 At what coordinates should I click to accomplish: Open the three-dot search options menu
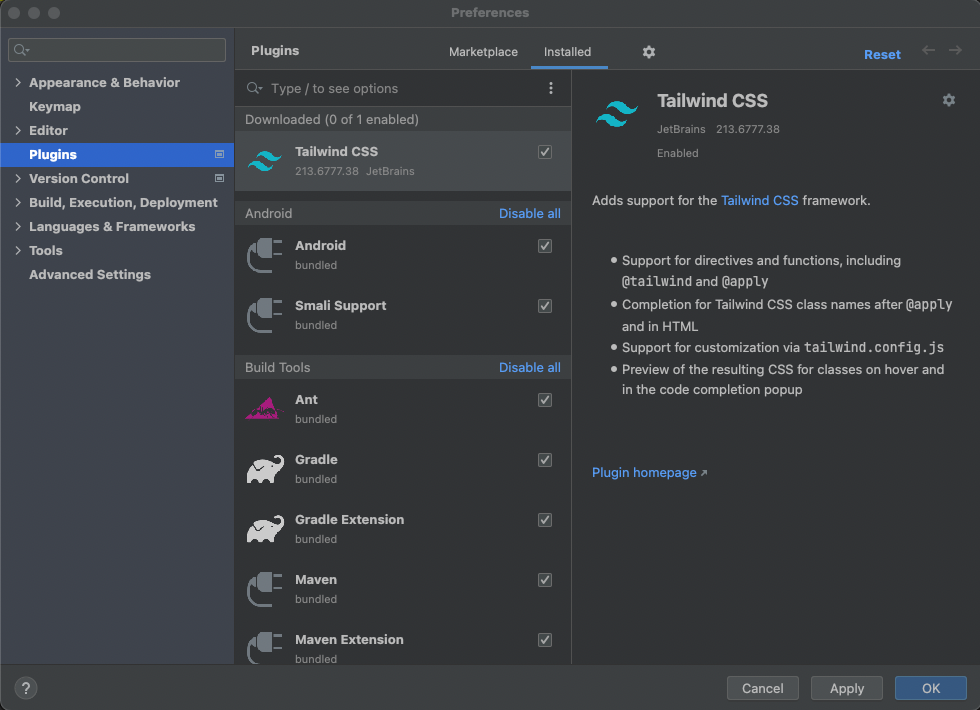pos(551,89)
